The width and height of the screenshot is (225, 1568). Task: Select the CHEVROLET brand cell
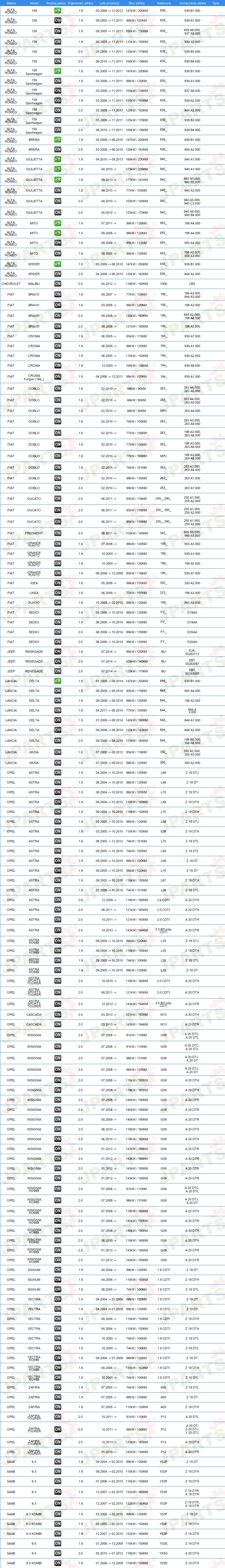11,284
